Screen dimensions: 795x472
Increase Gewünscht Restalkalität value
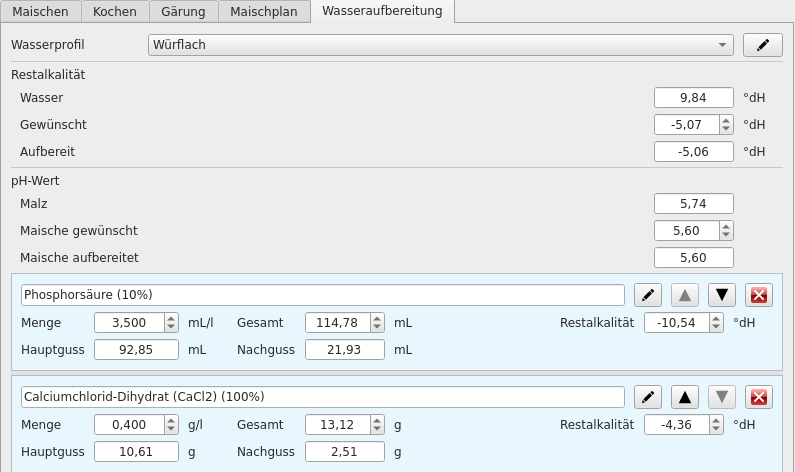tap(725, 120)
